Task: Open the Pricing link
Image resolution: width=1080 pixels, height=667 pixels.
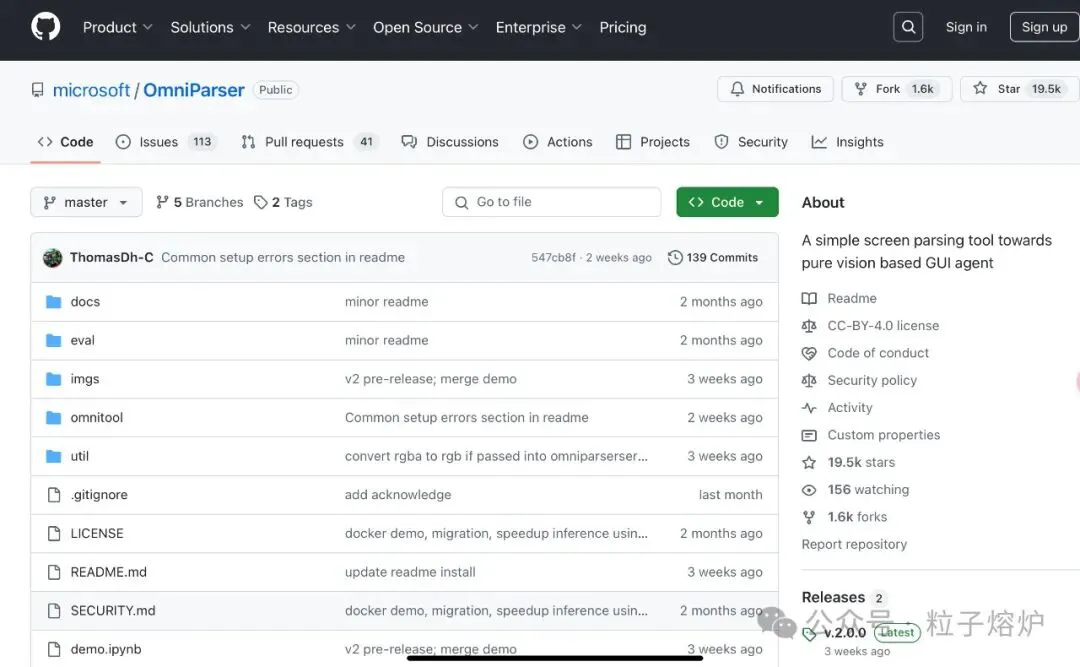Action: [x=623, y=28]
